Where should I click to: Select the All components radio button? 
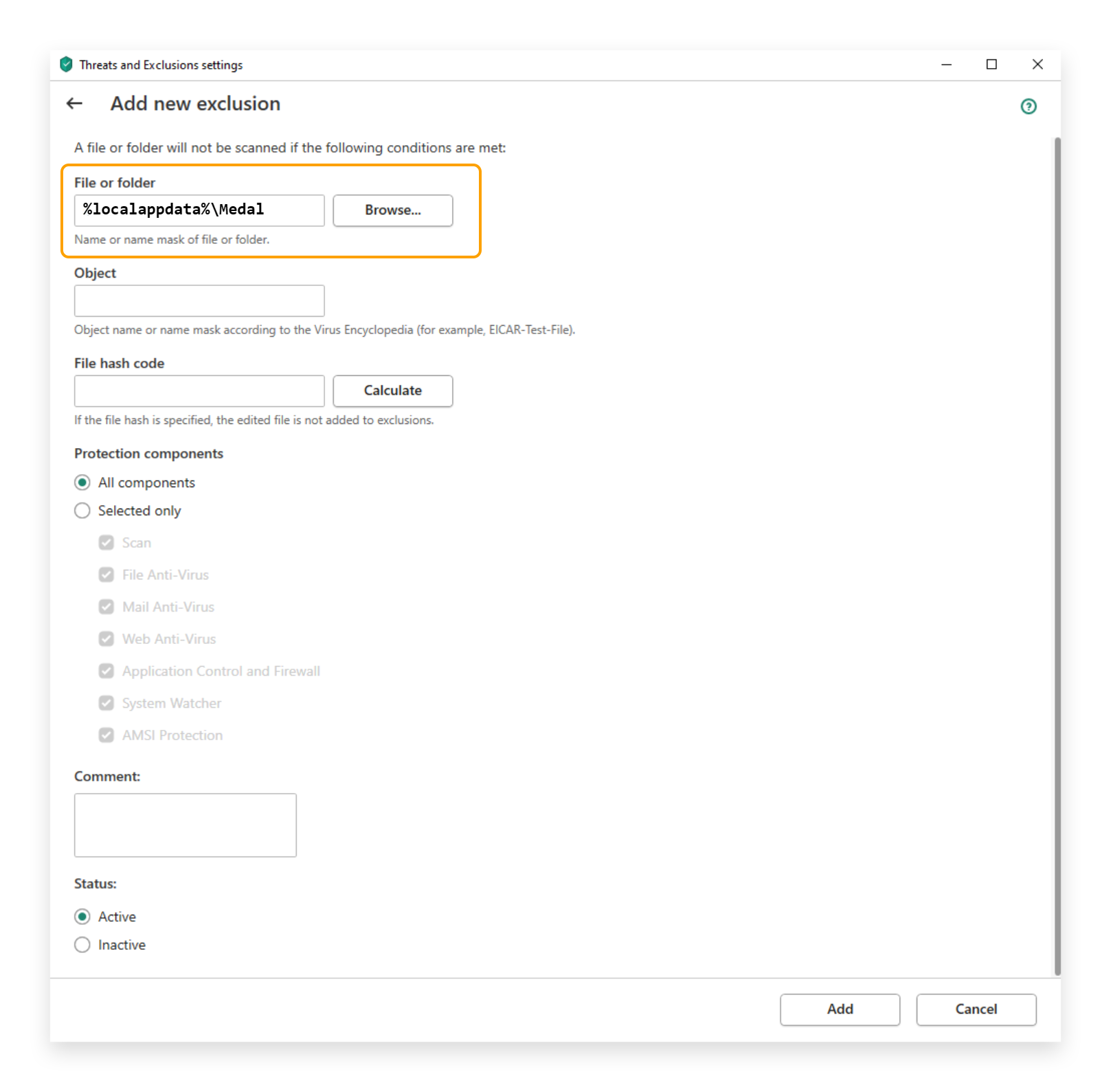[x=82, y=482]
